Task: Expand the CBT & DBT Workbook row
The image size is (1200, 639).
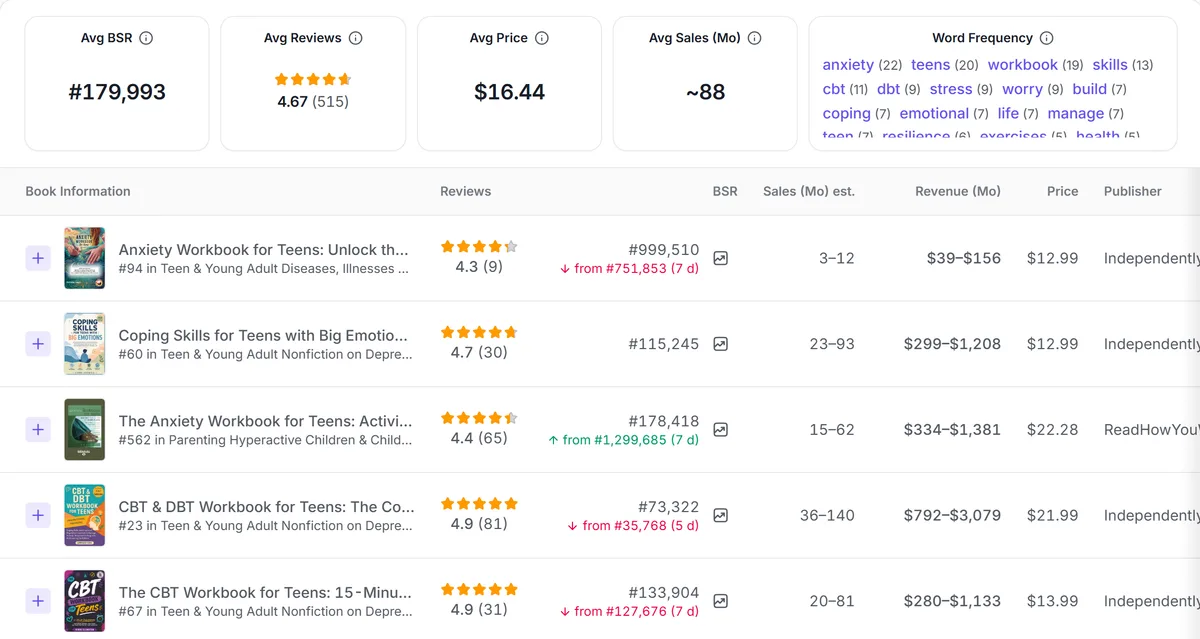Action: coord(38,516)
